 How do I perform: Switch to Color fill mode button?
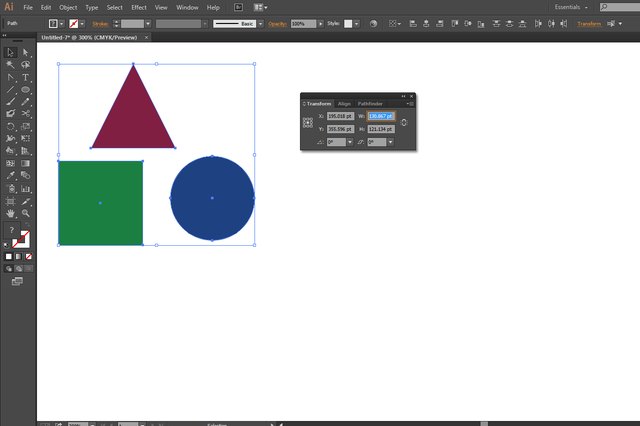pos(9,256)
